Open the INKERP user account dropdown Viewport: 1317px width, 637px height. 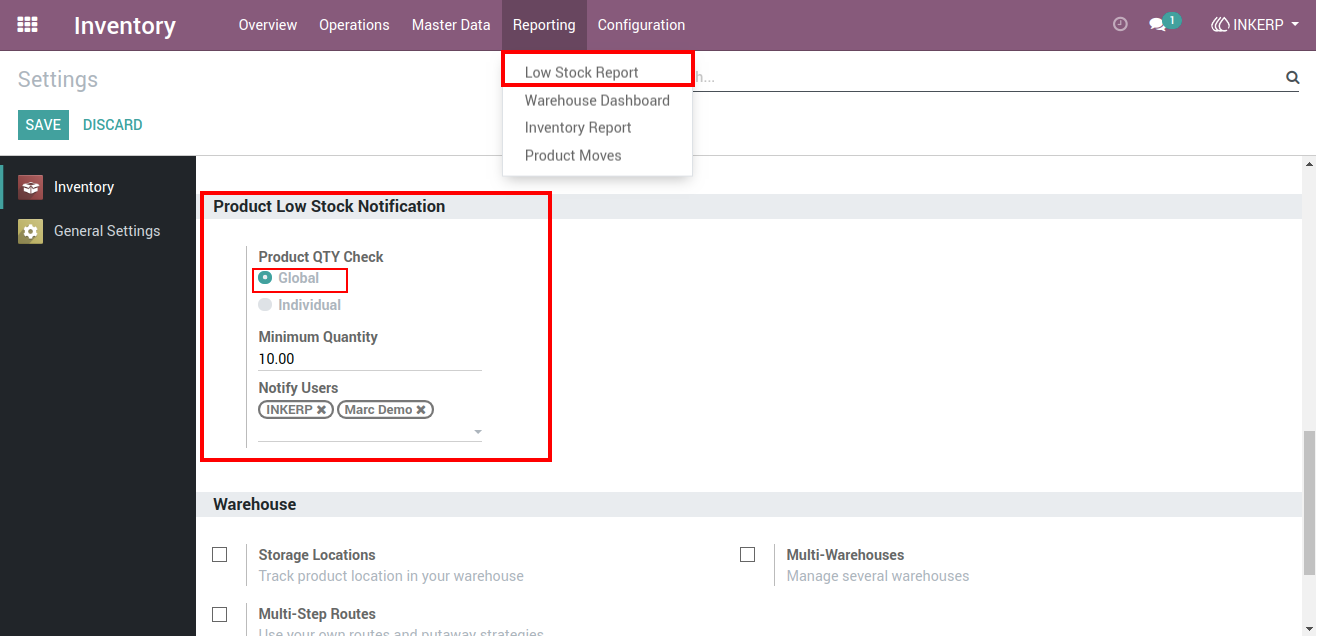click(x=1255, y=25)
